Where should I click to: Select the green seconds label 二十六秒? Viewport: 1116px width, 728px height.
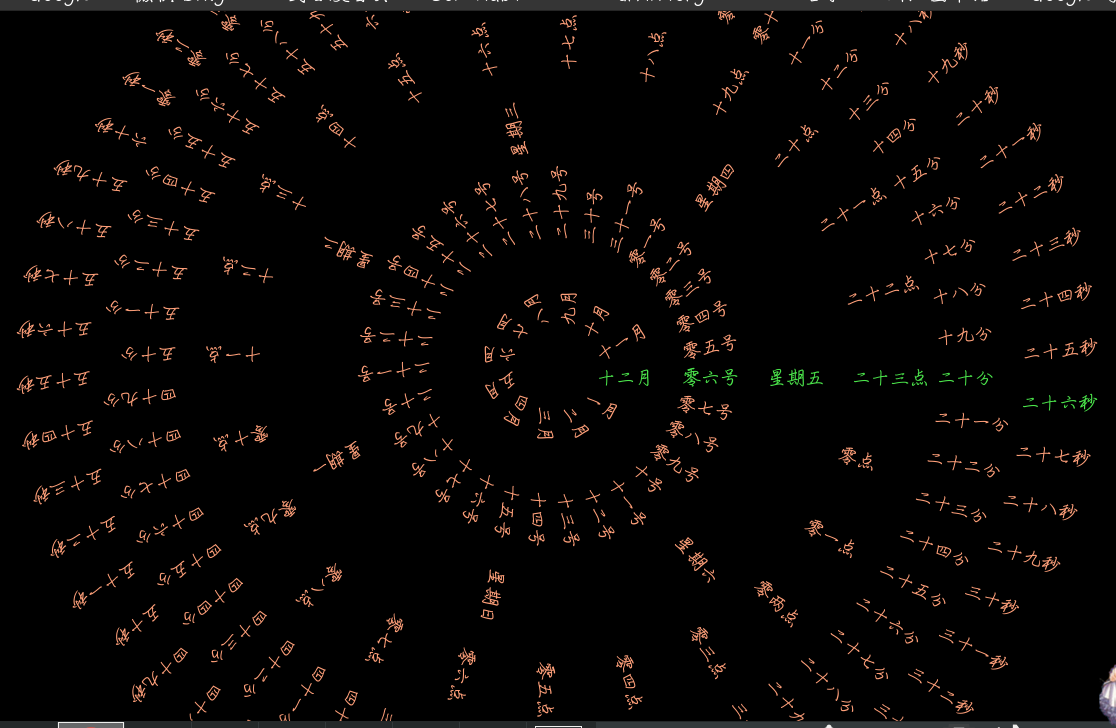(1060, 403)
